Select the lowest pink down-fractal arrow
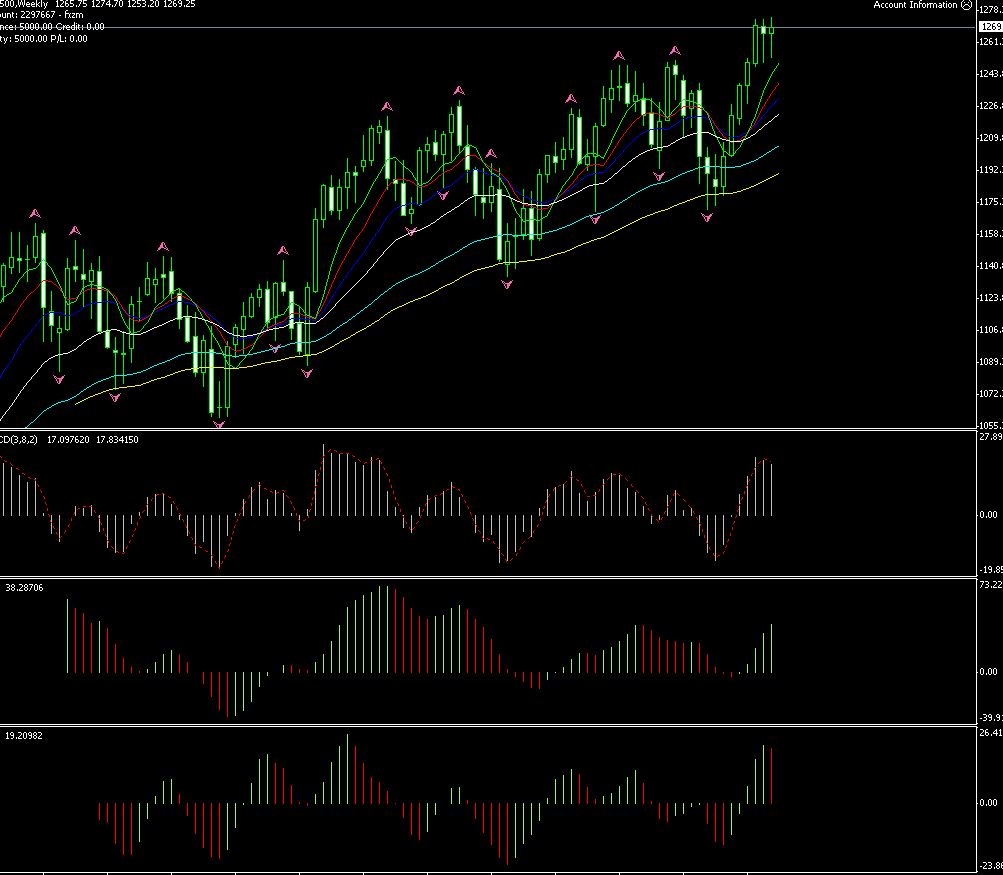Screen dimensions: 1003x875 click(x=218, y=425)
